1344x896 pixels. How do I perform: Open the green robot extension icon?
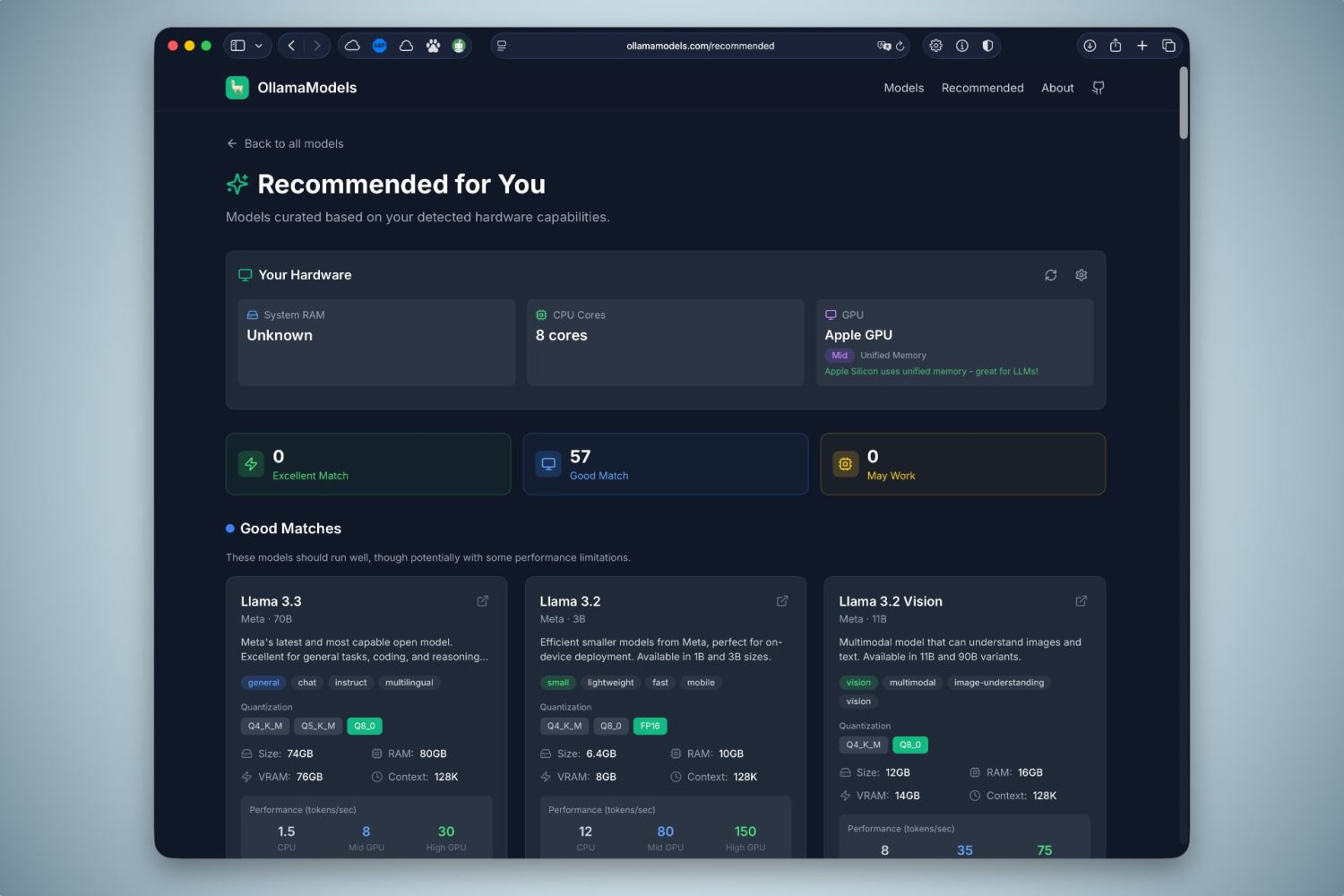459,46
